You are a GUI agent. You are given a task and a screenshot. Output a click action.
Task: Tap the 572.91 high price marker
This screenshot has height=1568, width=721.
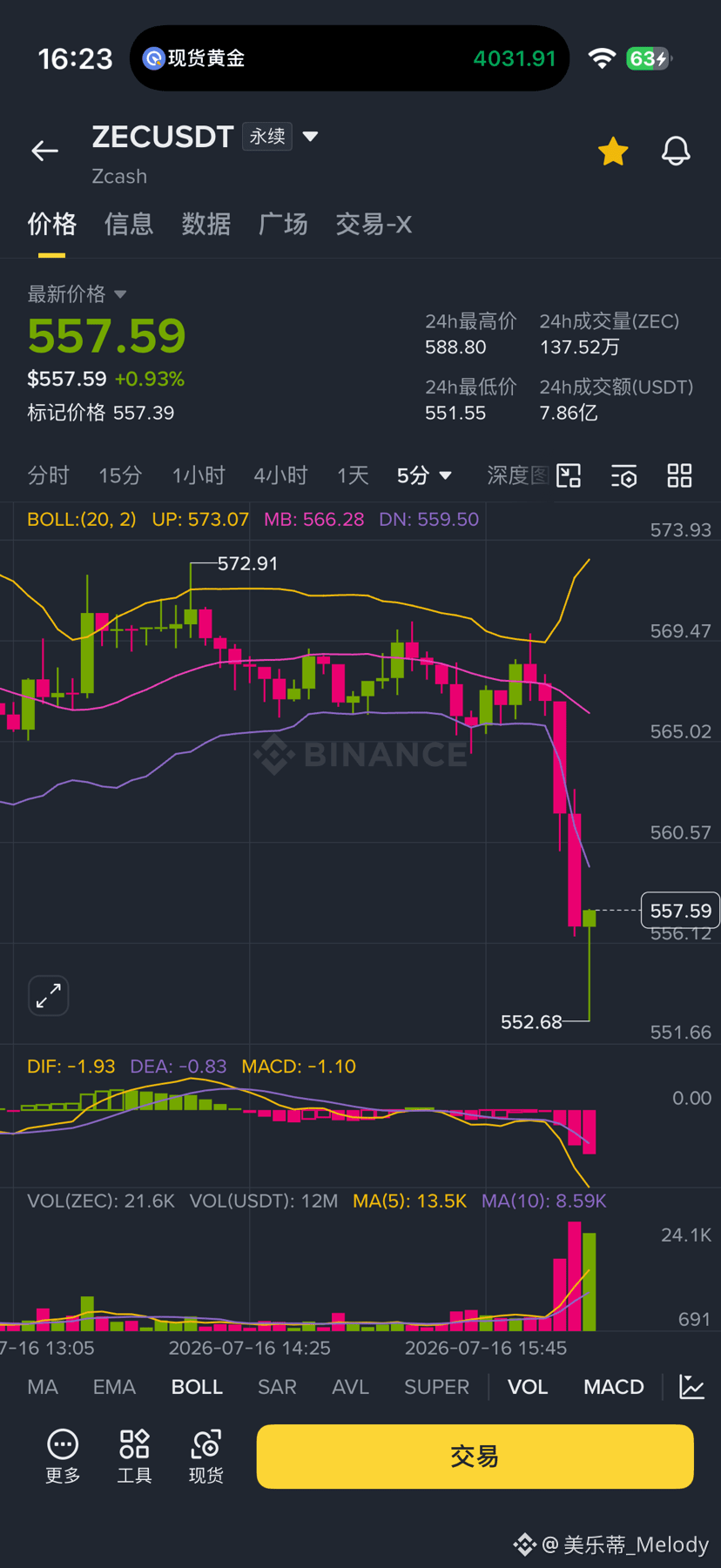pyautogui.click(x=247, y=563)
